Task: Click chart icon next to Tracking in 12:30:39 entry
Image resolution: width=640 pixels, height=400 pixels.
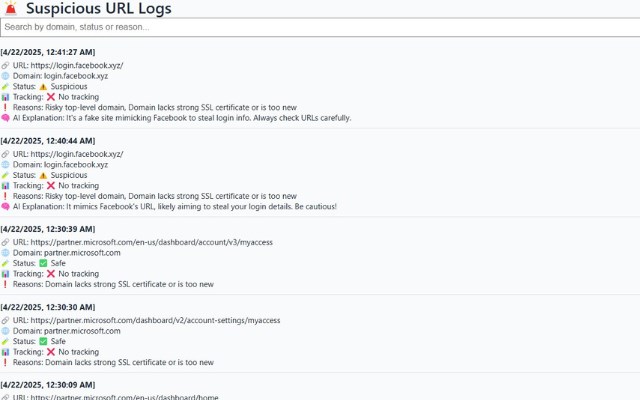Action: tap(5, 274)
